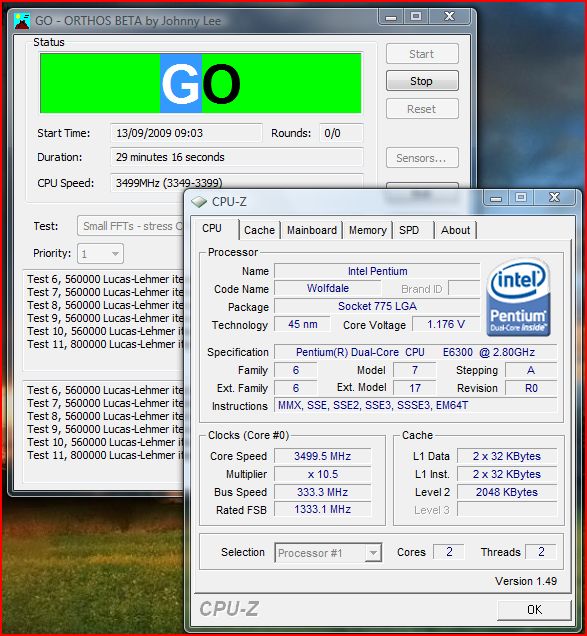Click 'Test 9' row in lower ORTHOS log
The width and height of the screenshot is (587, 636).
tap(105, 429)
